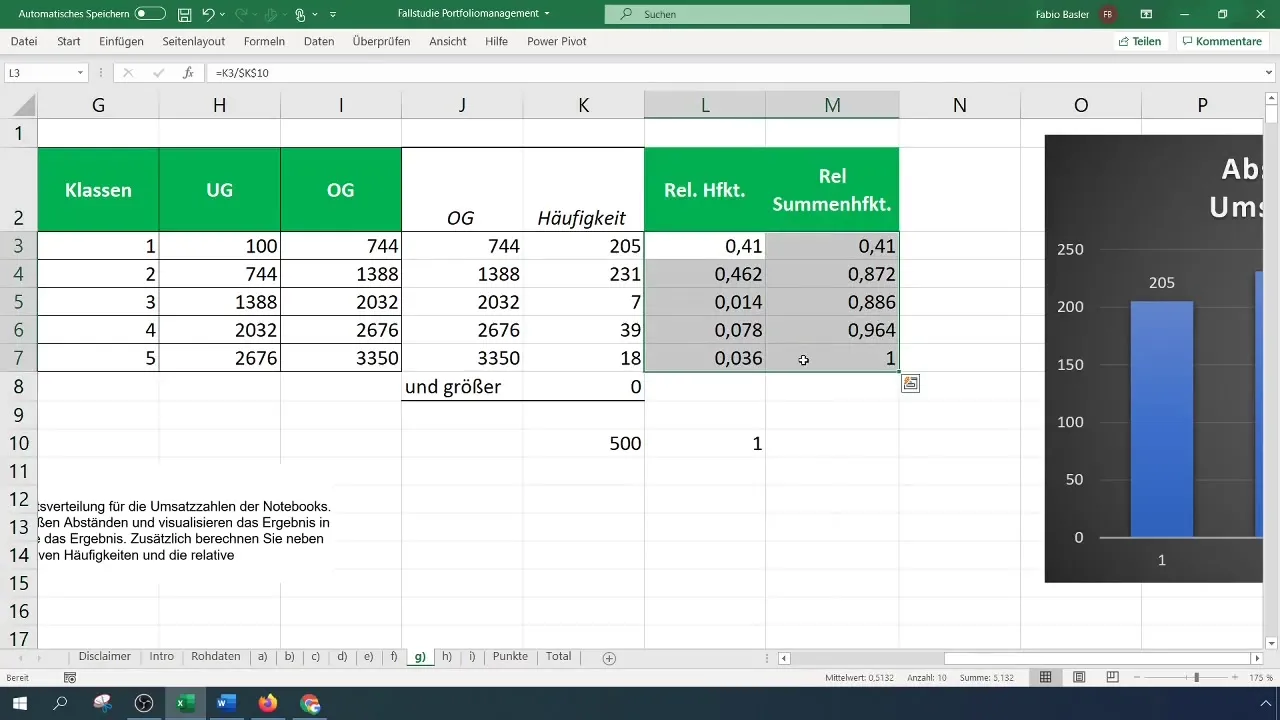
Task: Open the Fallstudie Portfoliomanagement title dropdown
Action: click(547, 14)
